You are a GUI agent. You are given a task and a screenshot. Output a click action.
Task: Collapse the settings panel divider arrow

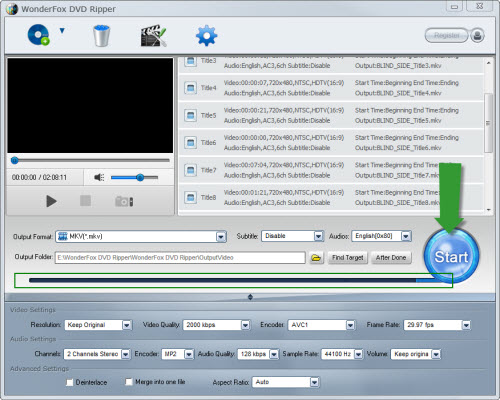[x=250, y=297]
